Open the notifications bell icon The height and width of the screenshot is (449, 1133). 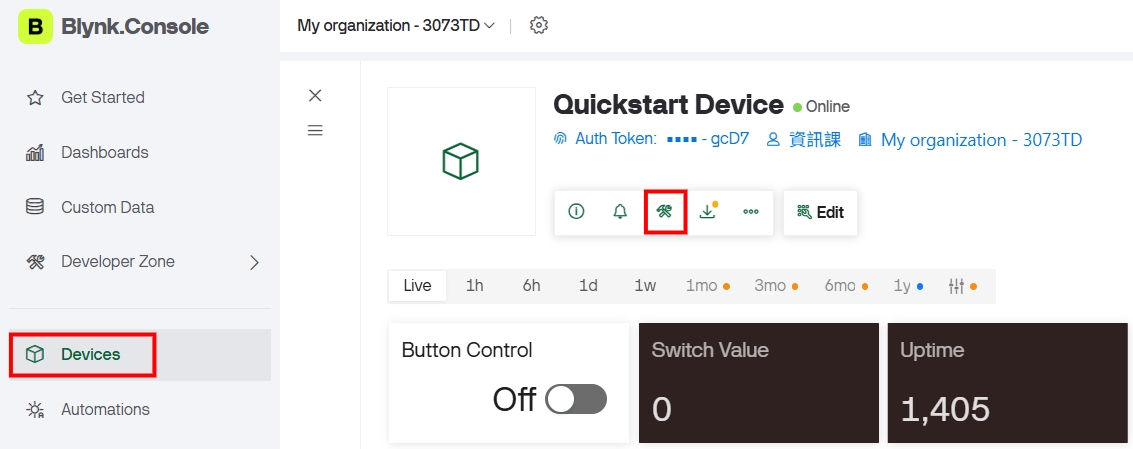[x=620, y=212]
